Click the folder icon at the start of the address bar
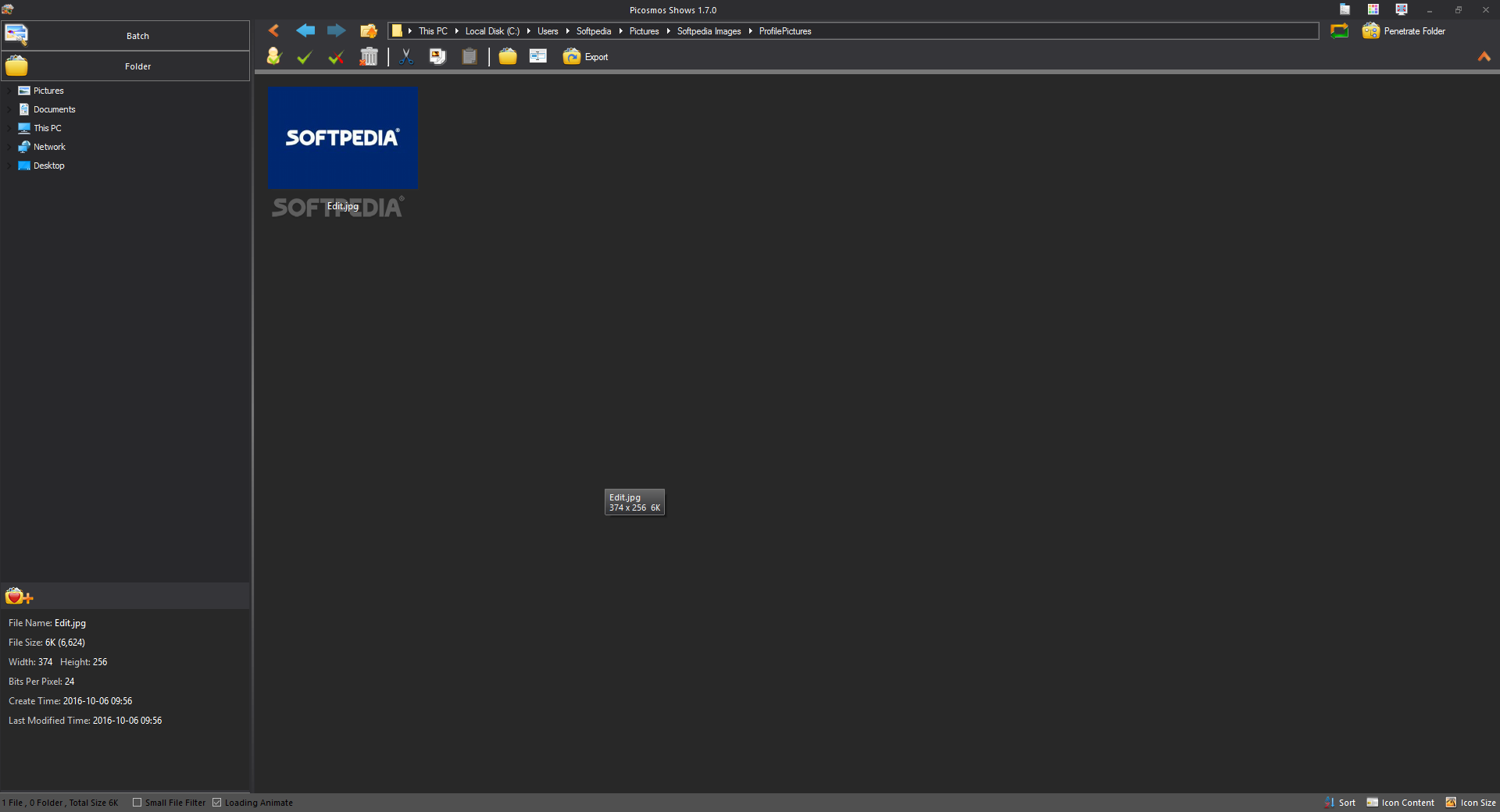1500x812 pixels. (397, 31)
